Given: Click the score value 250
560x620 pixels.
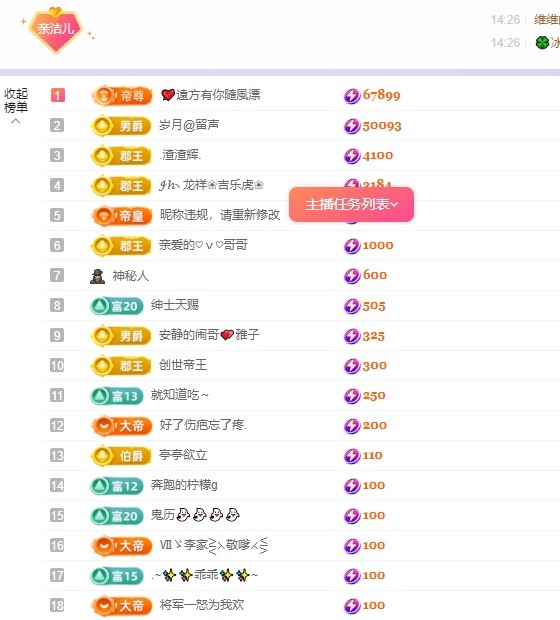Looking at the screenshot, I should (x=374, y=396).
